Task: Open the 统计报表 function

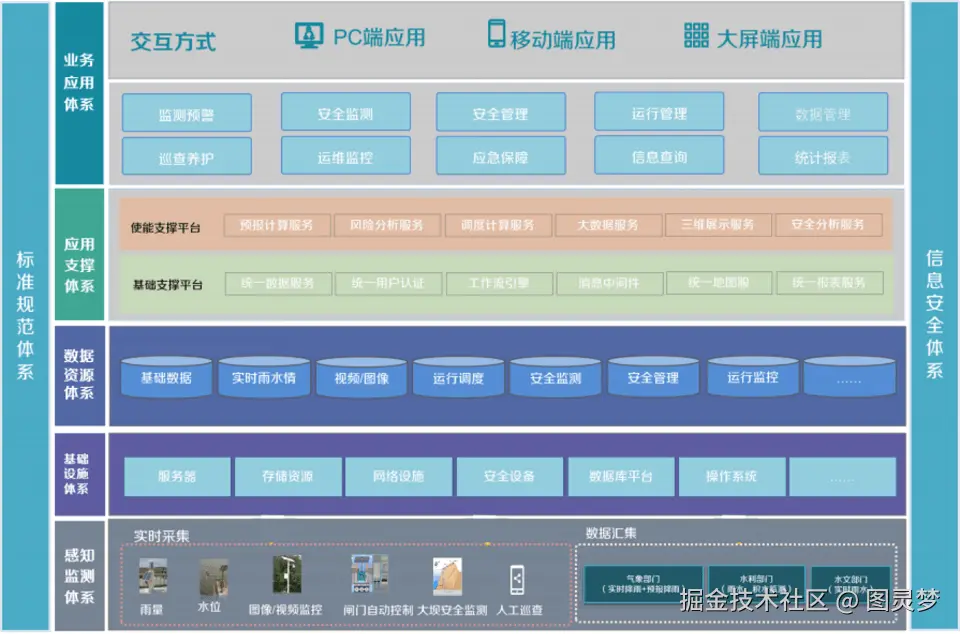Action: [x=823, y=155]
